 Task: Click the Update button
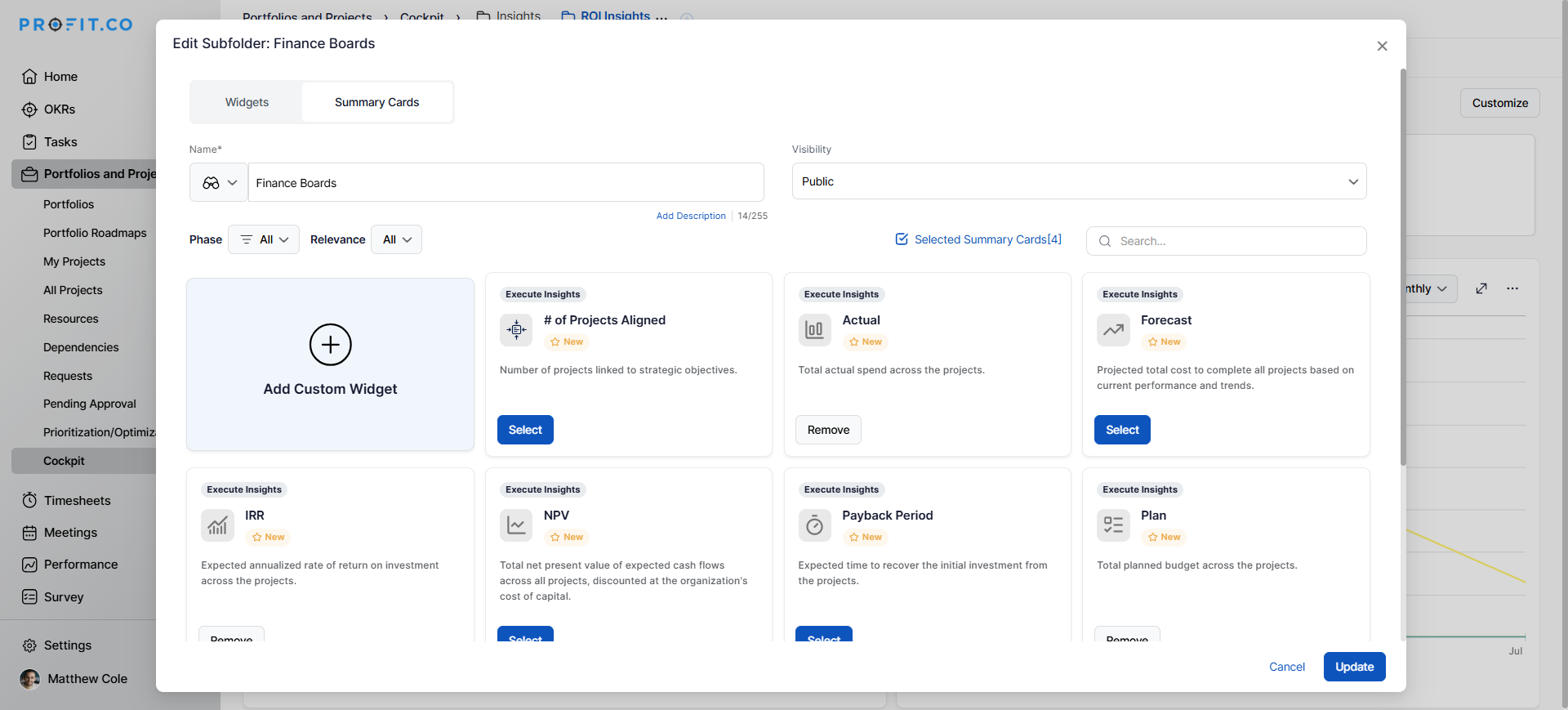[1354, 667]
